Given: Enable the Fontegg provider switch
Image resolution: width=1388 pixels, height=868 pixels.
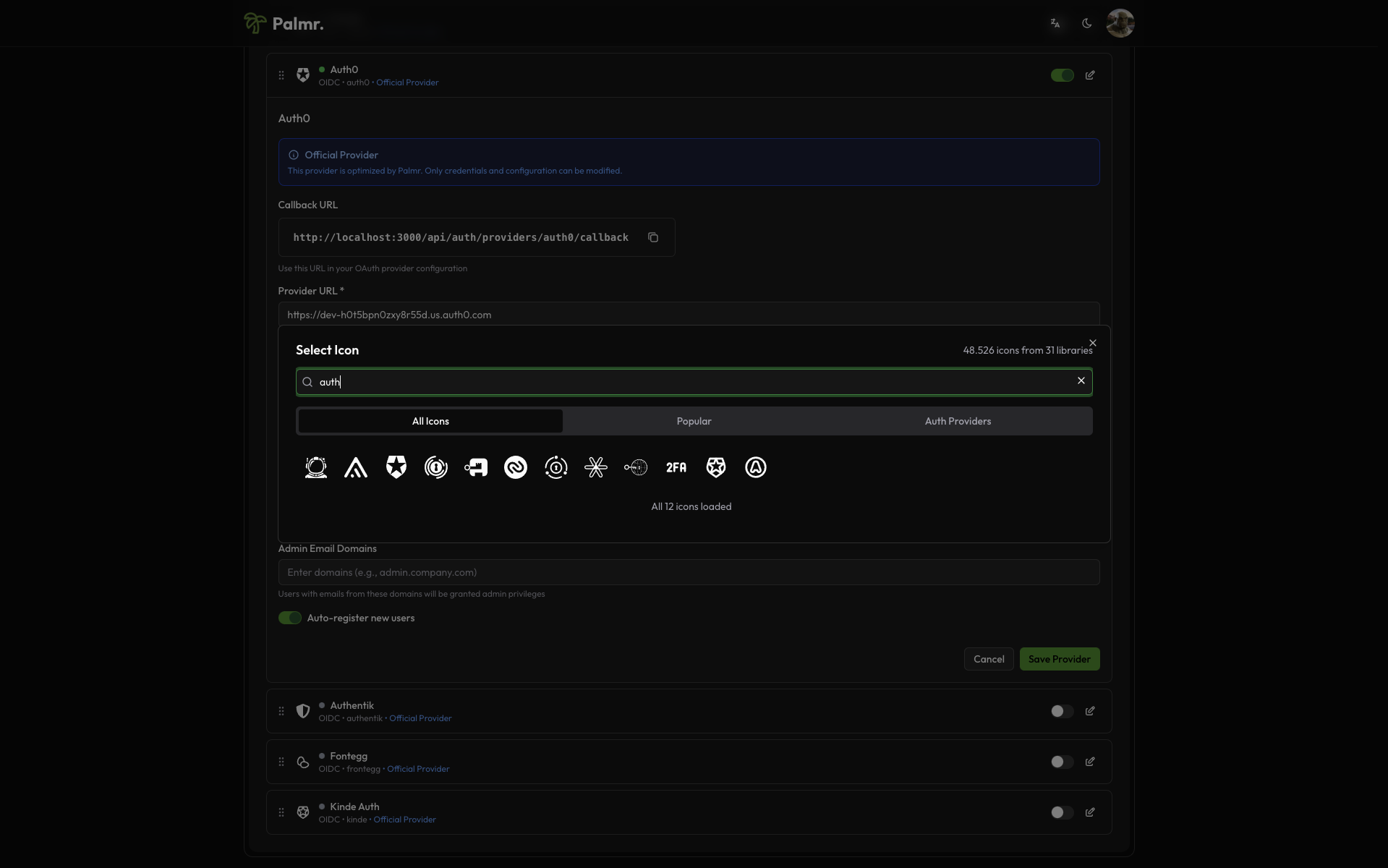Looking at the screenshot, I should (1063, 762).
